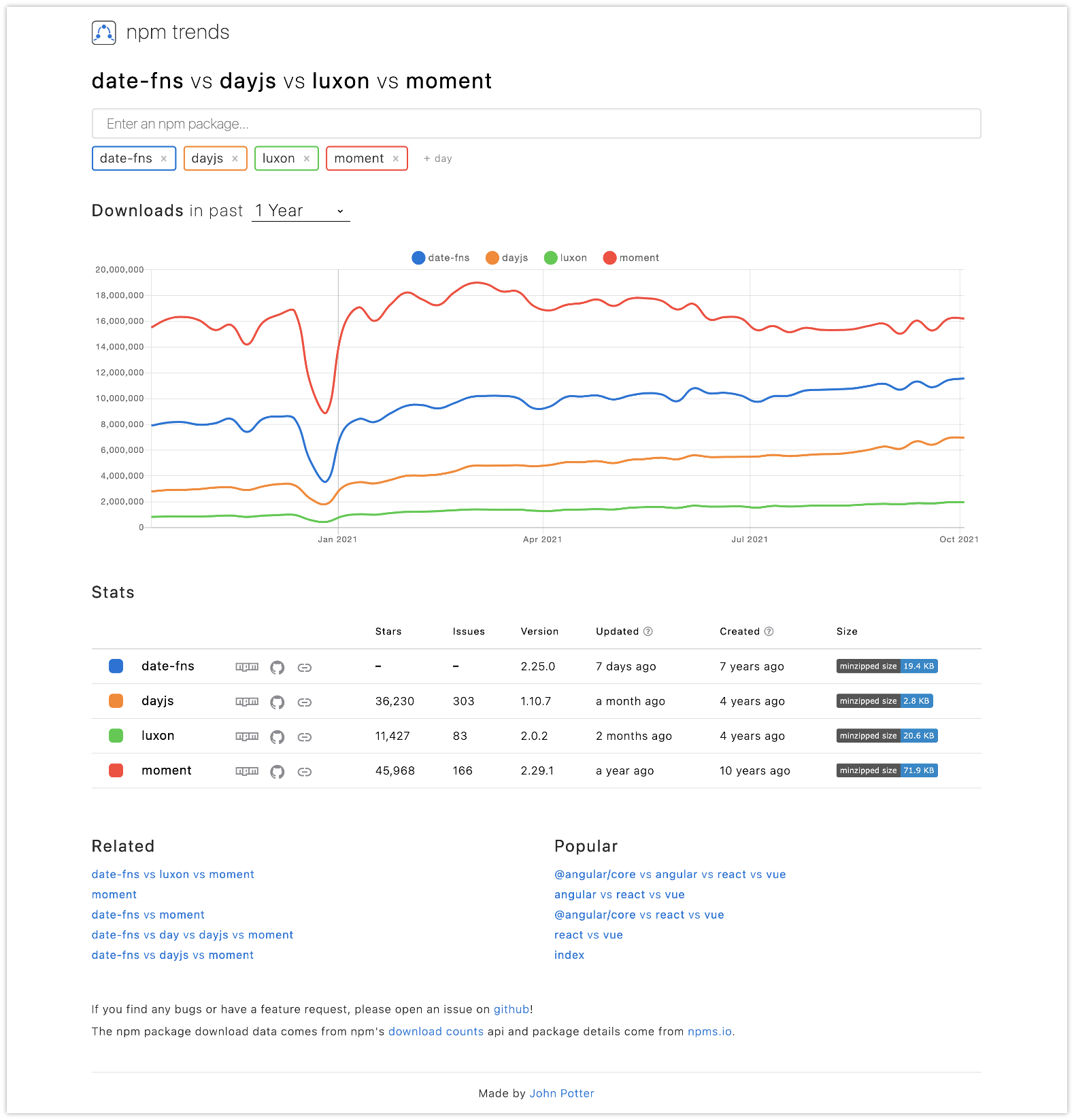Click the npm trends site title
The height and width of the screenshot is (1120, 1074).
click(178, 32)
